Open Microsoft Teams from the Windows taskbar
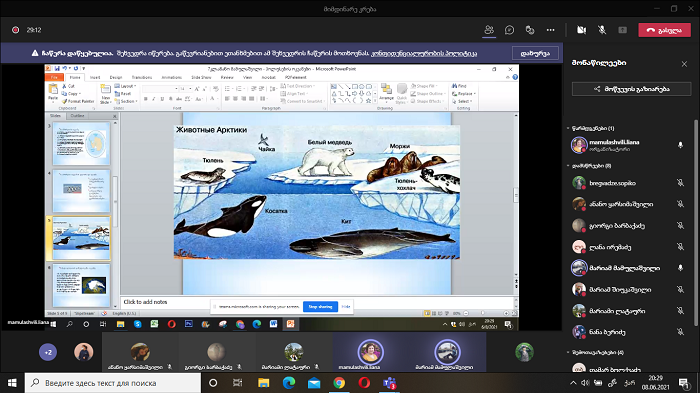The width and height of the screenshot is (700, 393). (x=389, y=383)
